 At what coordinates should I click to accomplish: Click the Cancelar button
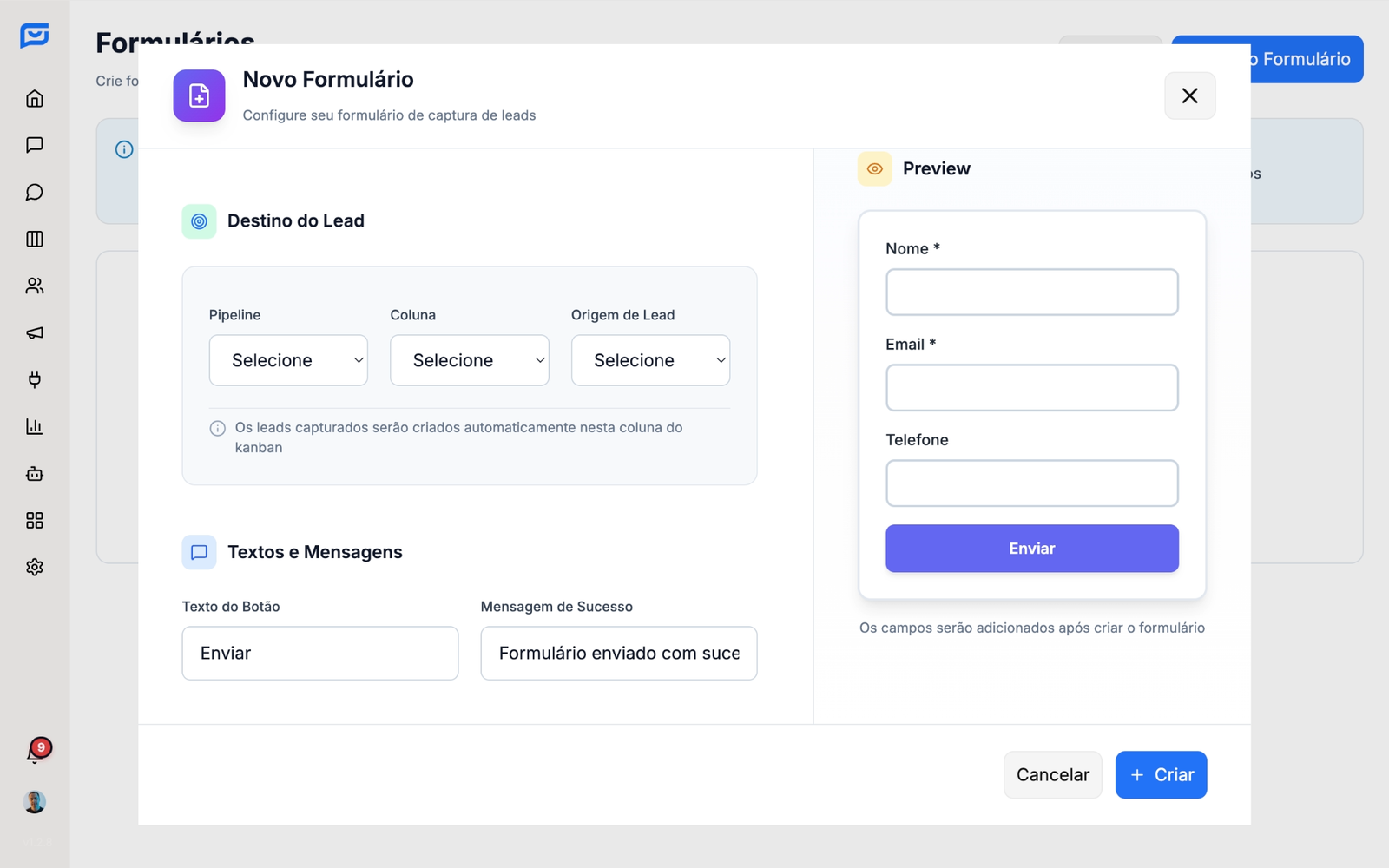[1052, 774]
